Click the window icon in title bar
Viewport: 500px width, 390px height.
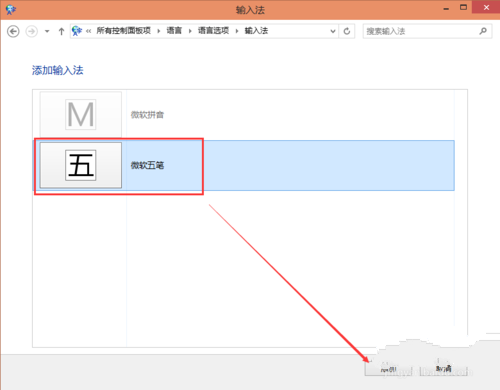point(11,9)
